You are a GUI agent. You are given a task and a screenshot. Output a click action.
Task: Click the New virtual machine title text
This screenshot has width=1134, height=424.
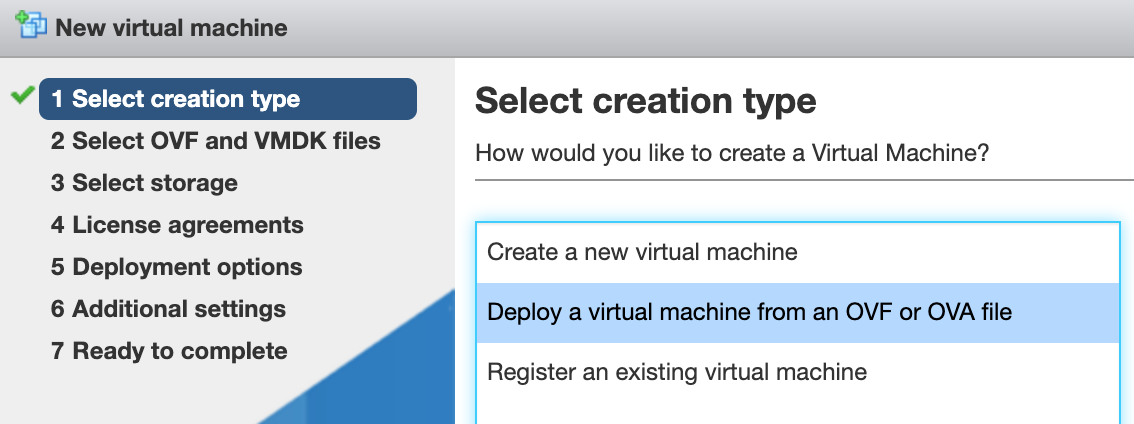(x=171, y=27)
